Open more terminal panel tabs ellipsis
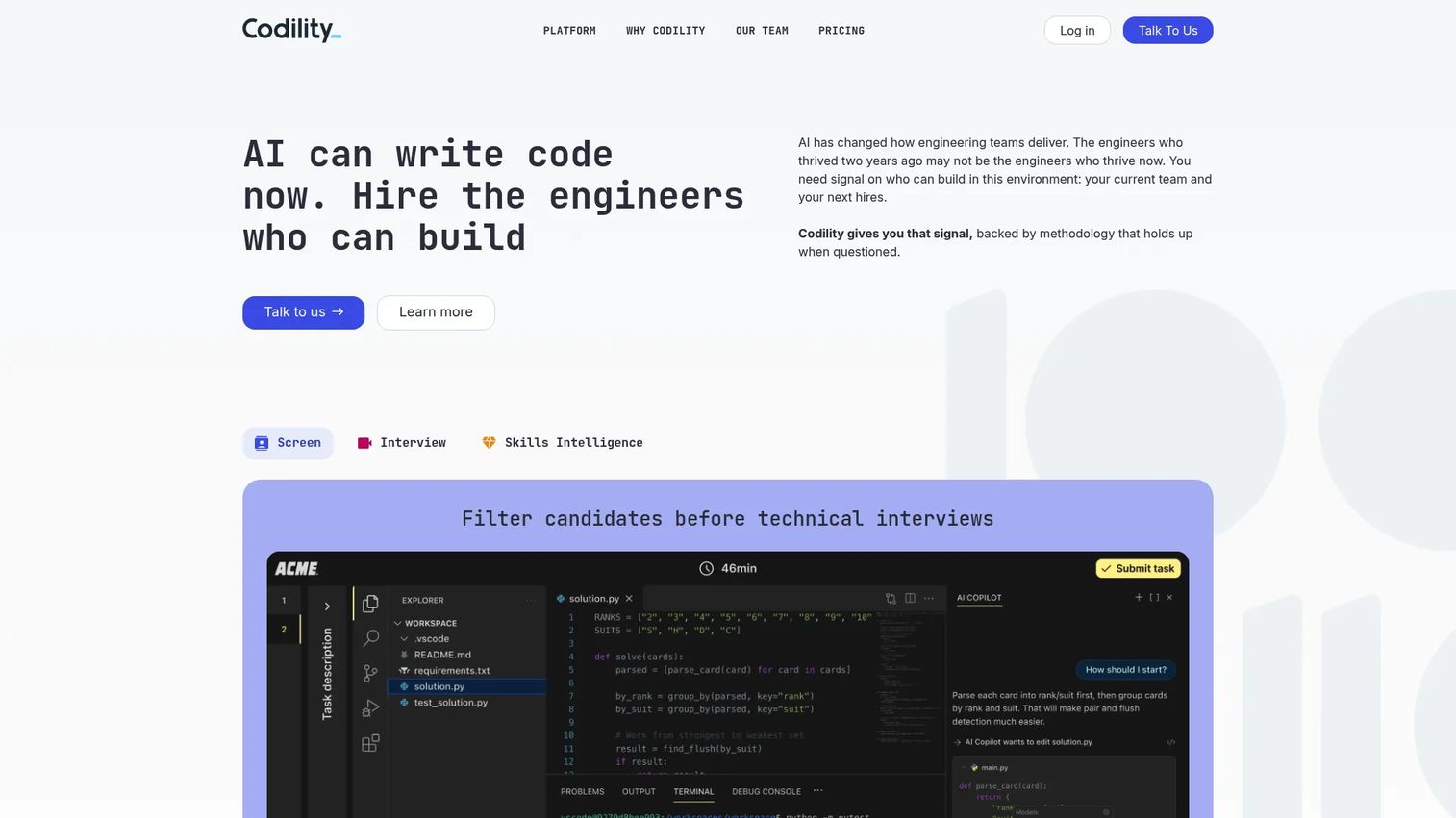 818,791
